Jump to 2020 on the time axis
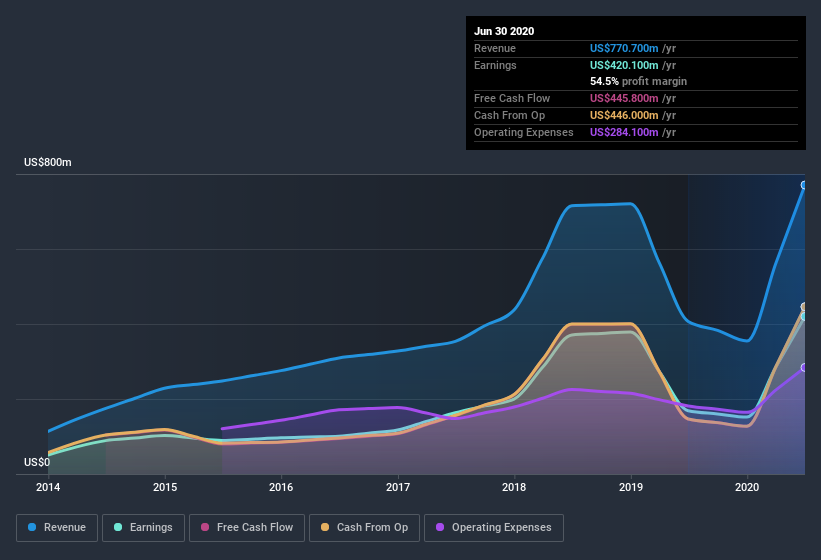This screenshot has width=821, height=560. pos(747,487)
